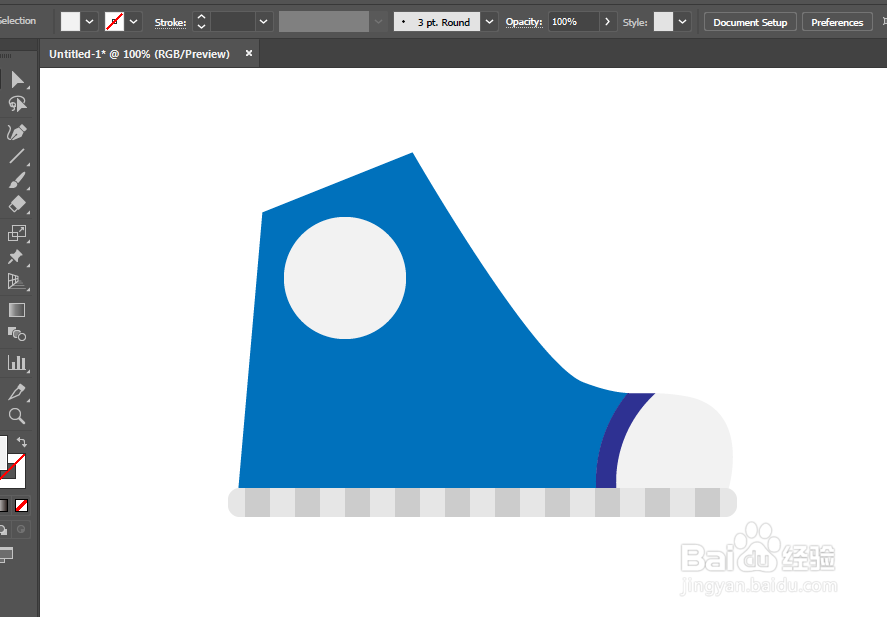Click the Preferences button
This screenshot has width=887, height=617.
click(837, 22)
